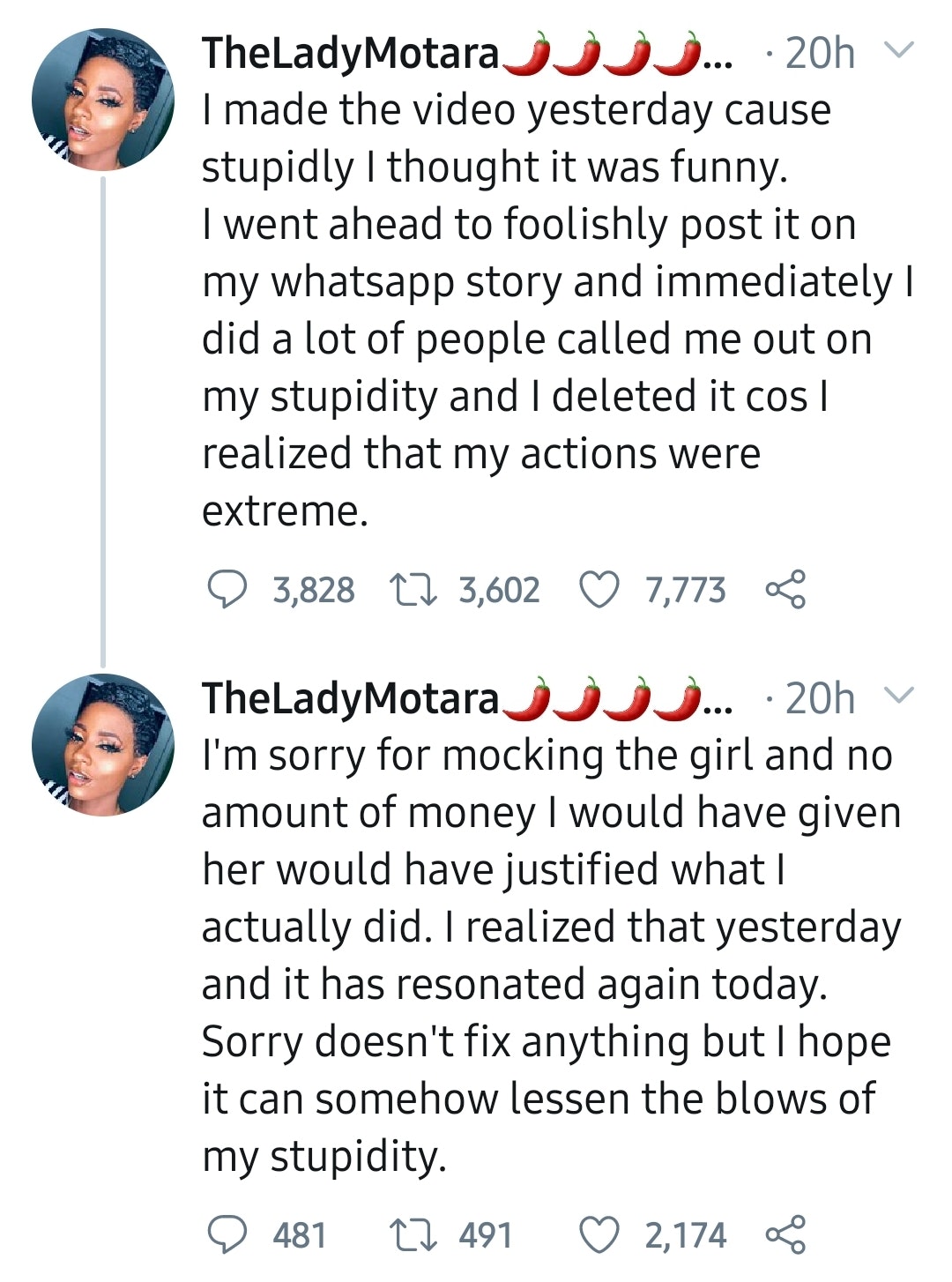This screenshot has height=1282, width=952.
Task: Open the first tweet's chevron options menu
Action: [898, 51]
